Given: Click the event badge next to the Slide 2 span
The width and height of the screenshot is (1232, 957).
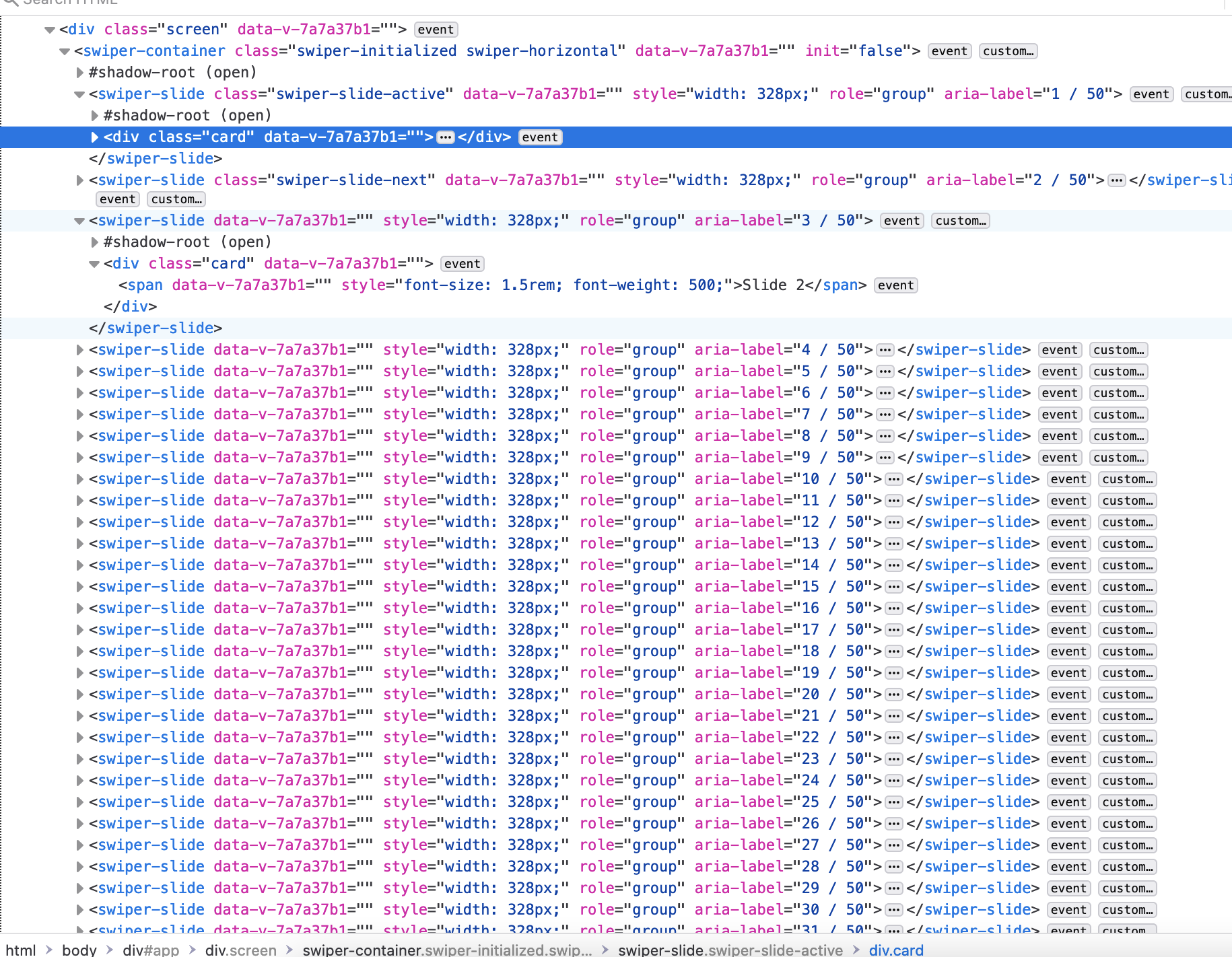Looking at the screenshot, I should tap(895, 285).
